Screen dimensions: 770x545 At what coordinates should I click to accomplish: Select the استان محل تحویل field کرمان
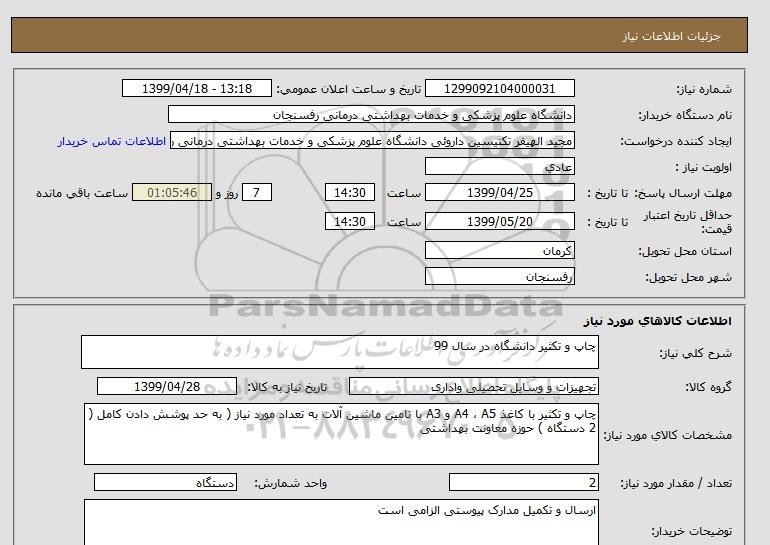coord(499,250)
